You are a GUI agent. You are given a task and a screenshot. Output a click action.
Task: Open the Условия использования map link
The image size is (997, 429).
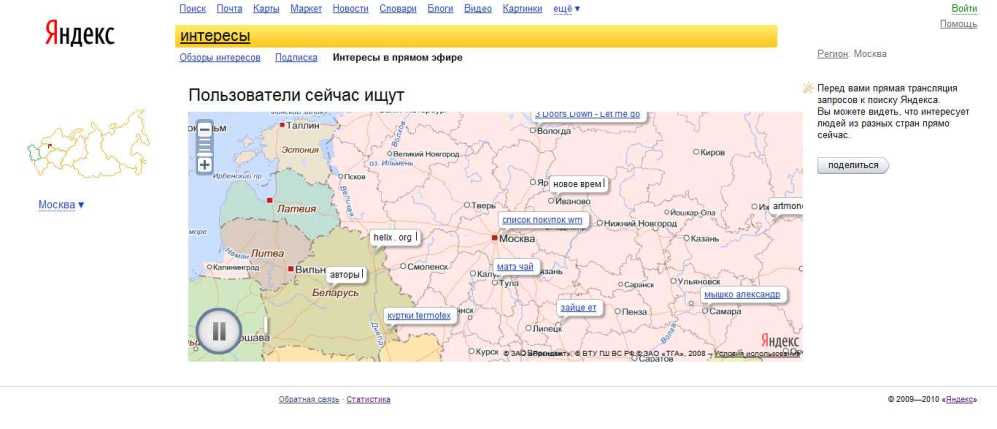(757, 353)
